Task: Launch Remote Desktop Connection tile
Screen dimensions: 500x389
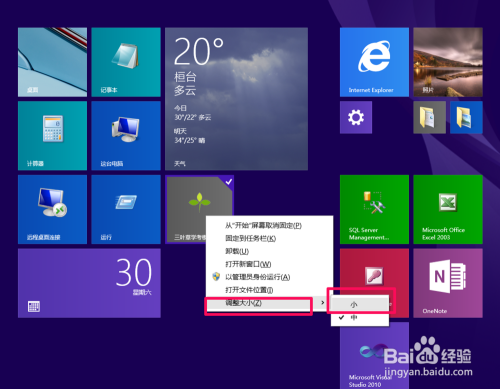Action: (52, 209)
